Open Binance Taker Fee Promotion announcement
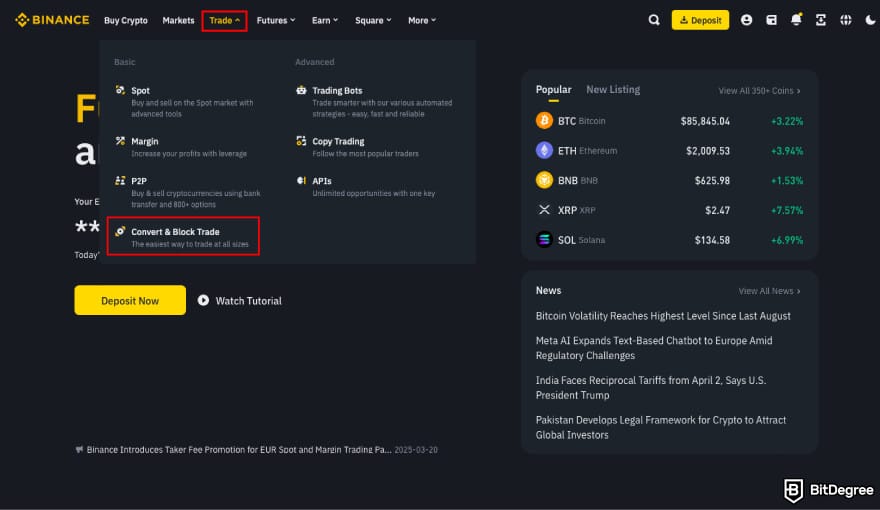This screenshot has height=510, width=880. (x=239, y=449)
